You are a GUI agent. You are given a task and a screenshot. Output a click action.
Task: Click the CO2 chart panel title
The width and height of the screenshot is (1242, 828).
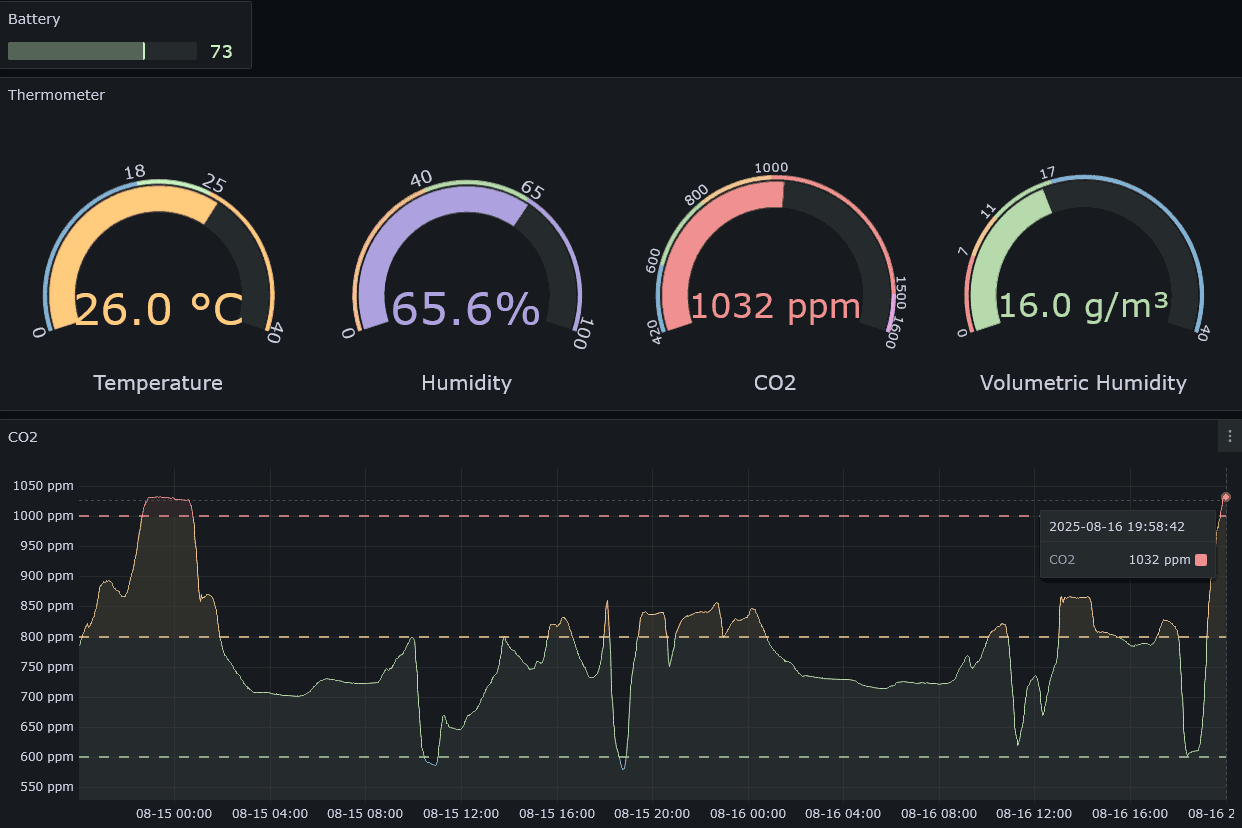22,437
